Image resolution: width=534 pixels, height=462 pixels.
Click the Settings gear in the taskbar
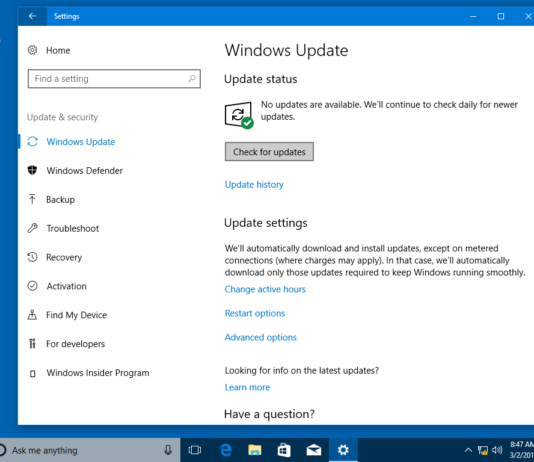(x=343, y=450)
